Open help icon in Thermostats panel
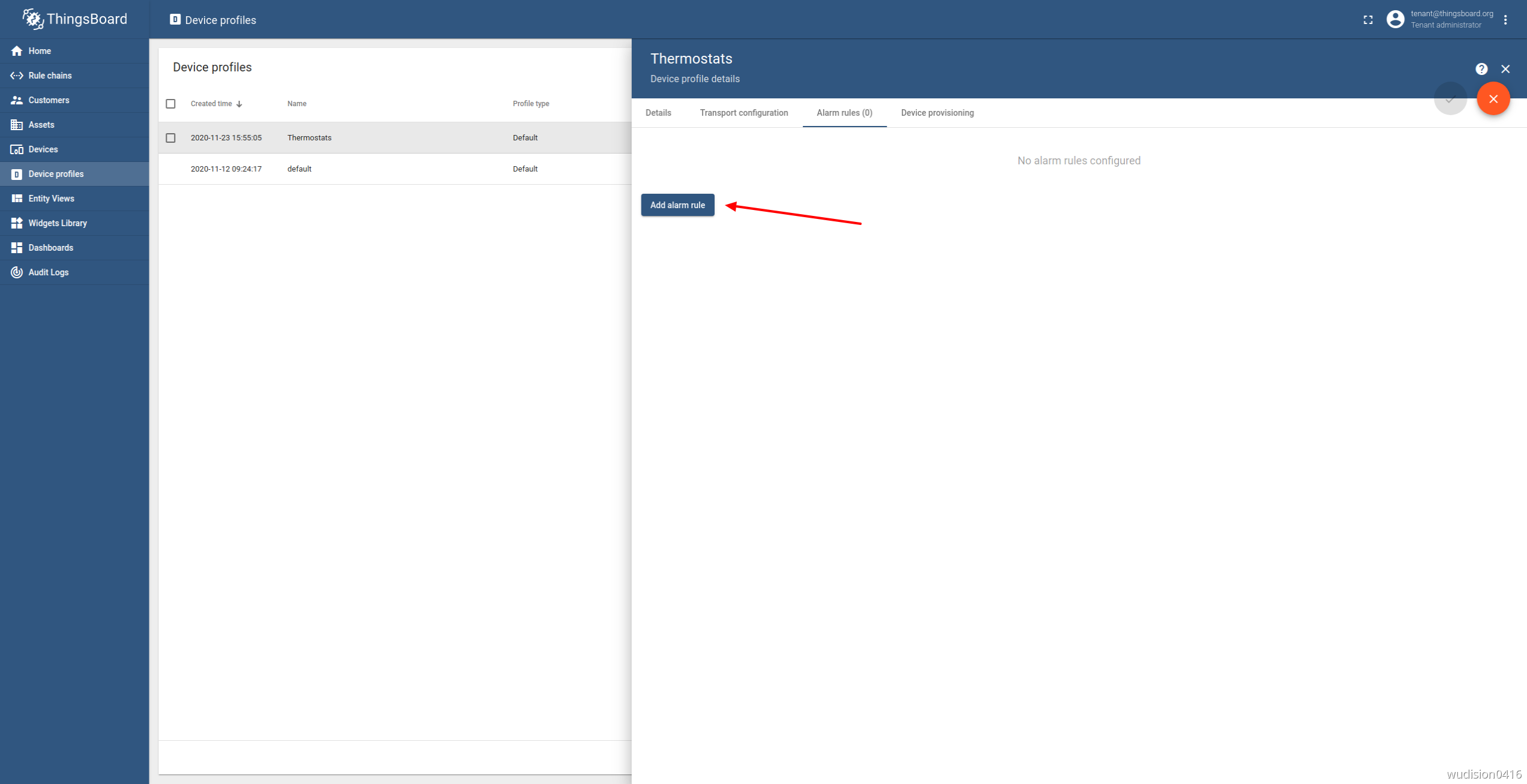This screenshot has width=1527, height=784. (x=1481, y=69)
